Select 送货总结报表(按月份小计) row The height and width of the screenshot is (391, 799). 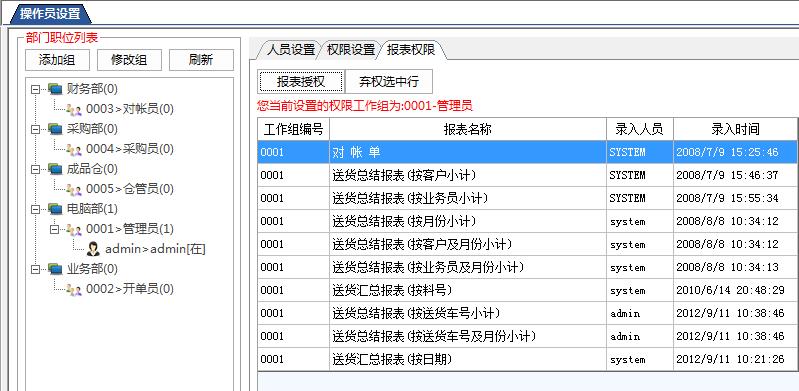(x=527, y=221)
